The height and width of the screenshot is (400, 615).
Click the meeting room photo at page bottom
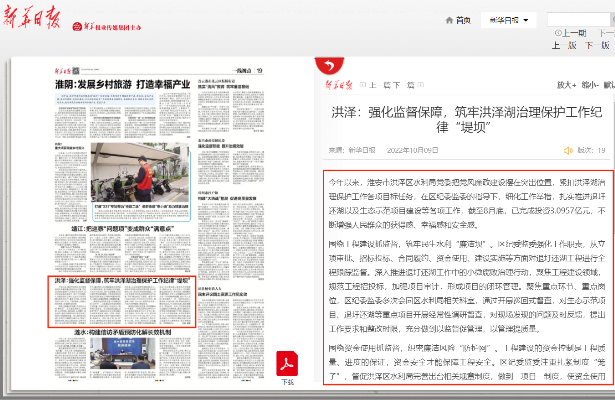pos(122,354)
